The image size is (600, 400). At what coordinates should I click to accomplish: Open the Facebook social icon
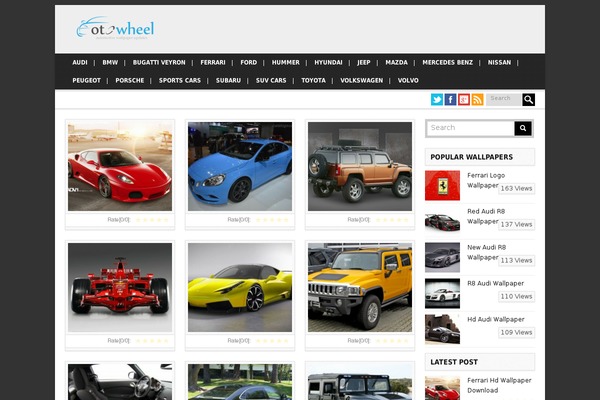(450, 100)
